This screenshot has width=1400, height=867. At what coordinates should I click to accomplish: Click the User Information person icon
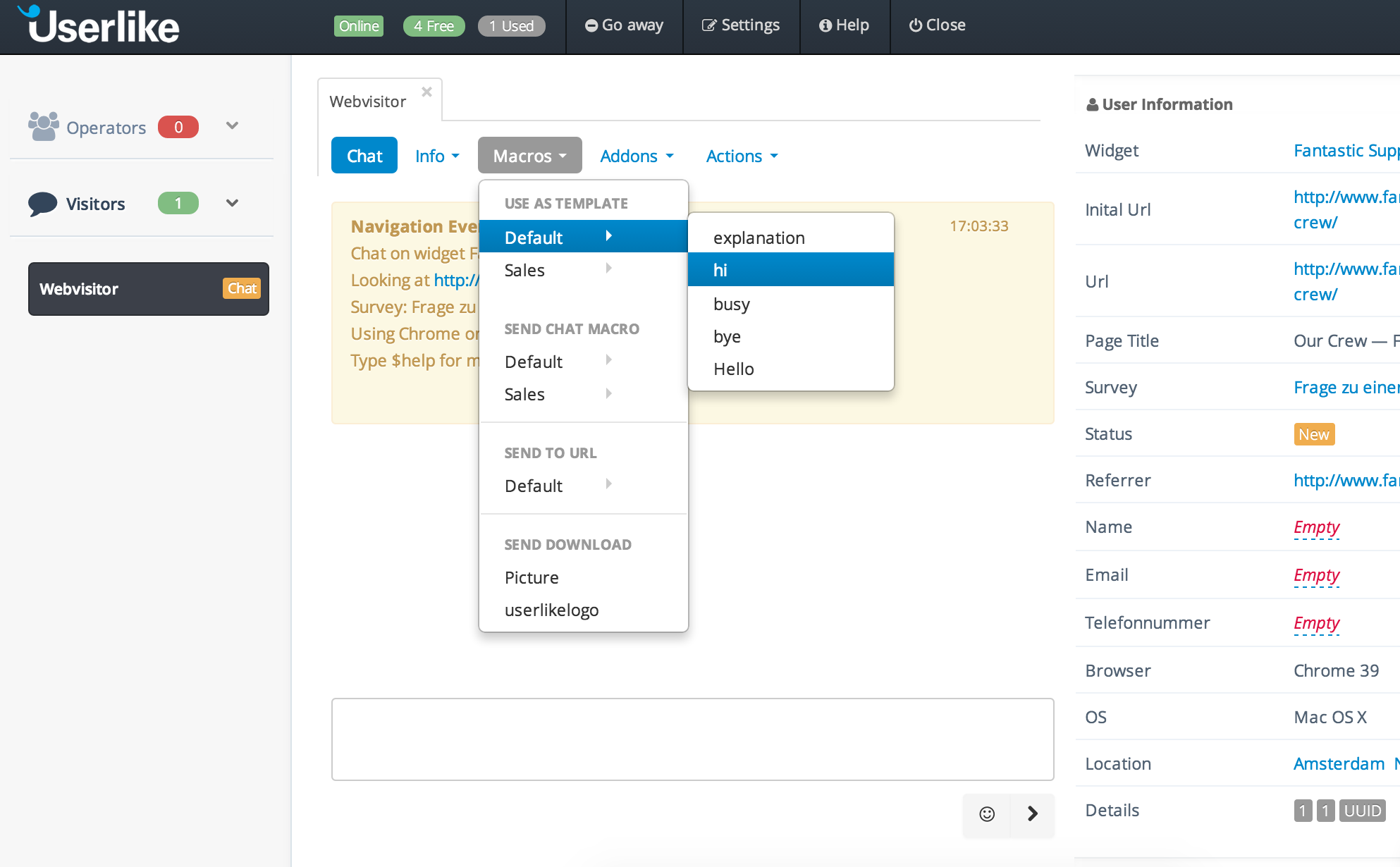1092,105
